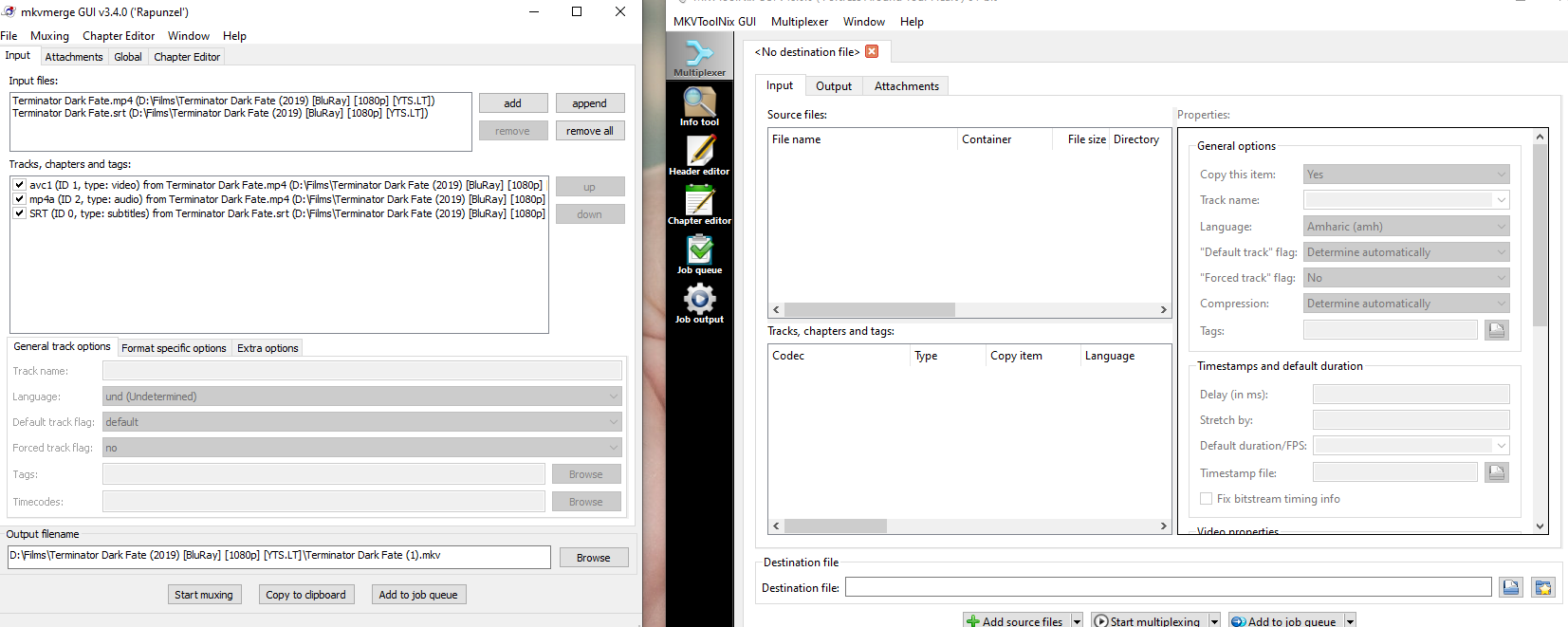1568x627 pixels.
Task: Switch to Format specific options tab
Action: (x=174, y=348)
